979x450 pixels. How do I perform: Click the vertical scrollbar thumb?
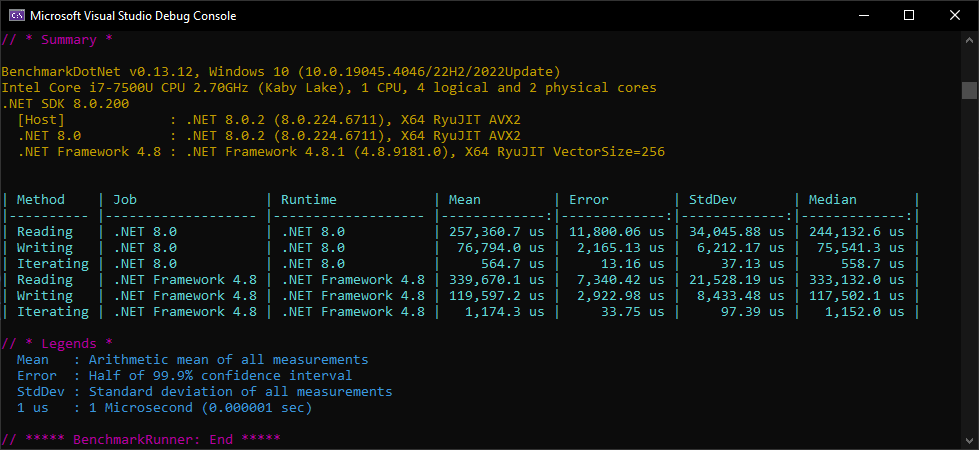pos(969,91)
